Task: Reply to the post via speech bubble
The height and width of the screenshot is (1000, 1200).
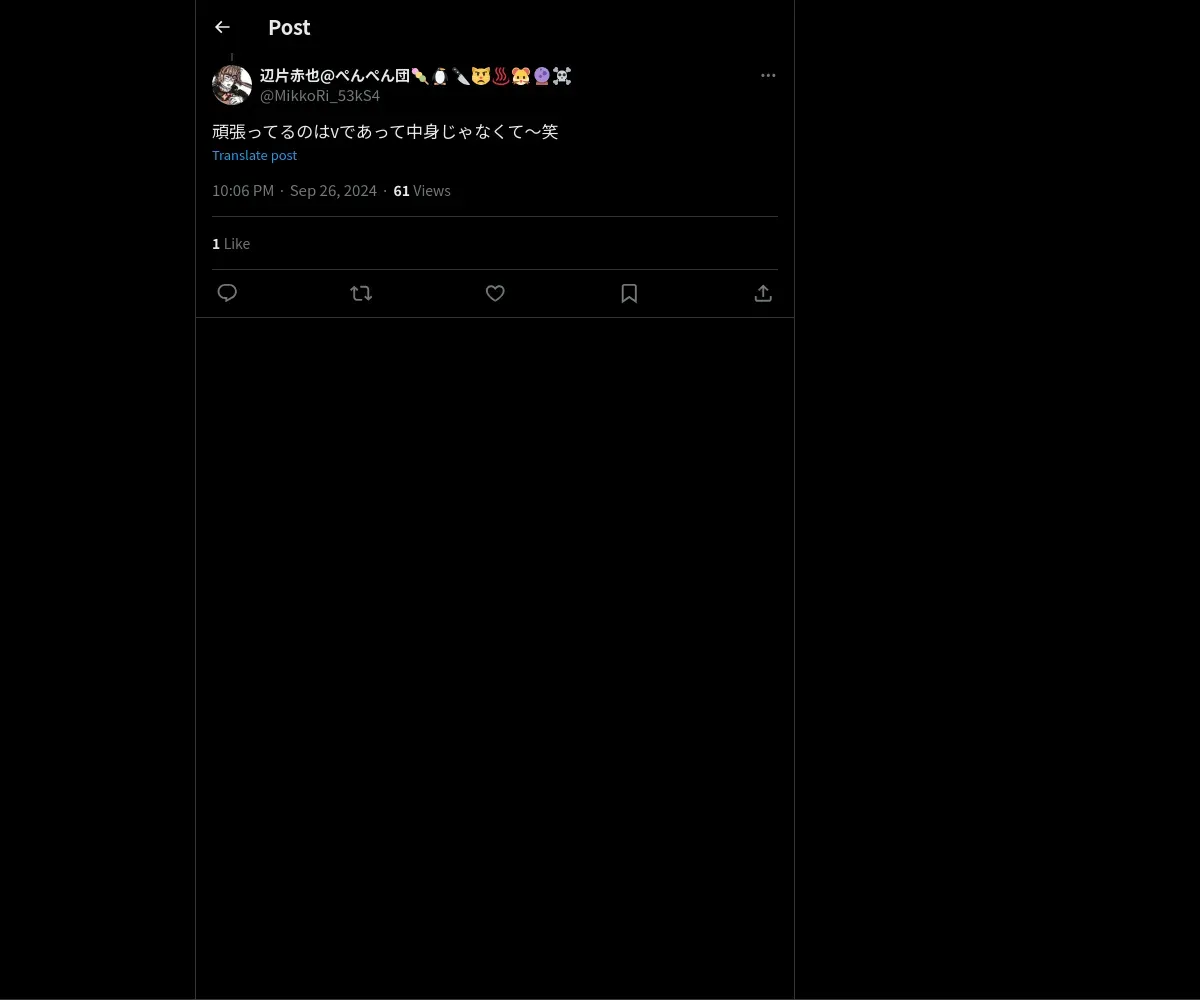Action: click(227, 293)
